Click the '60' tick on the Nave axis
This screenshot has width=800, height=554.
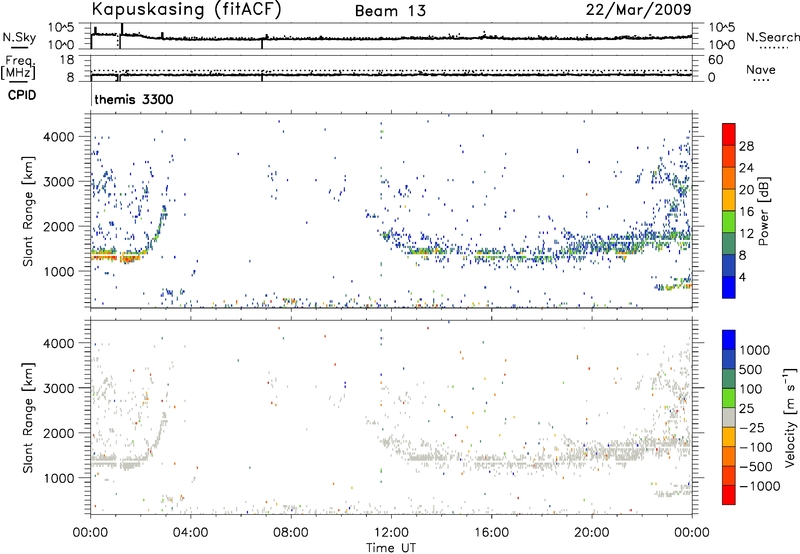point(715,60)
